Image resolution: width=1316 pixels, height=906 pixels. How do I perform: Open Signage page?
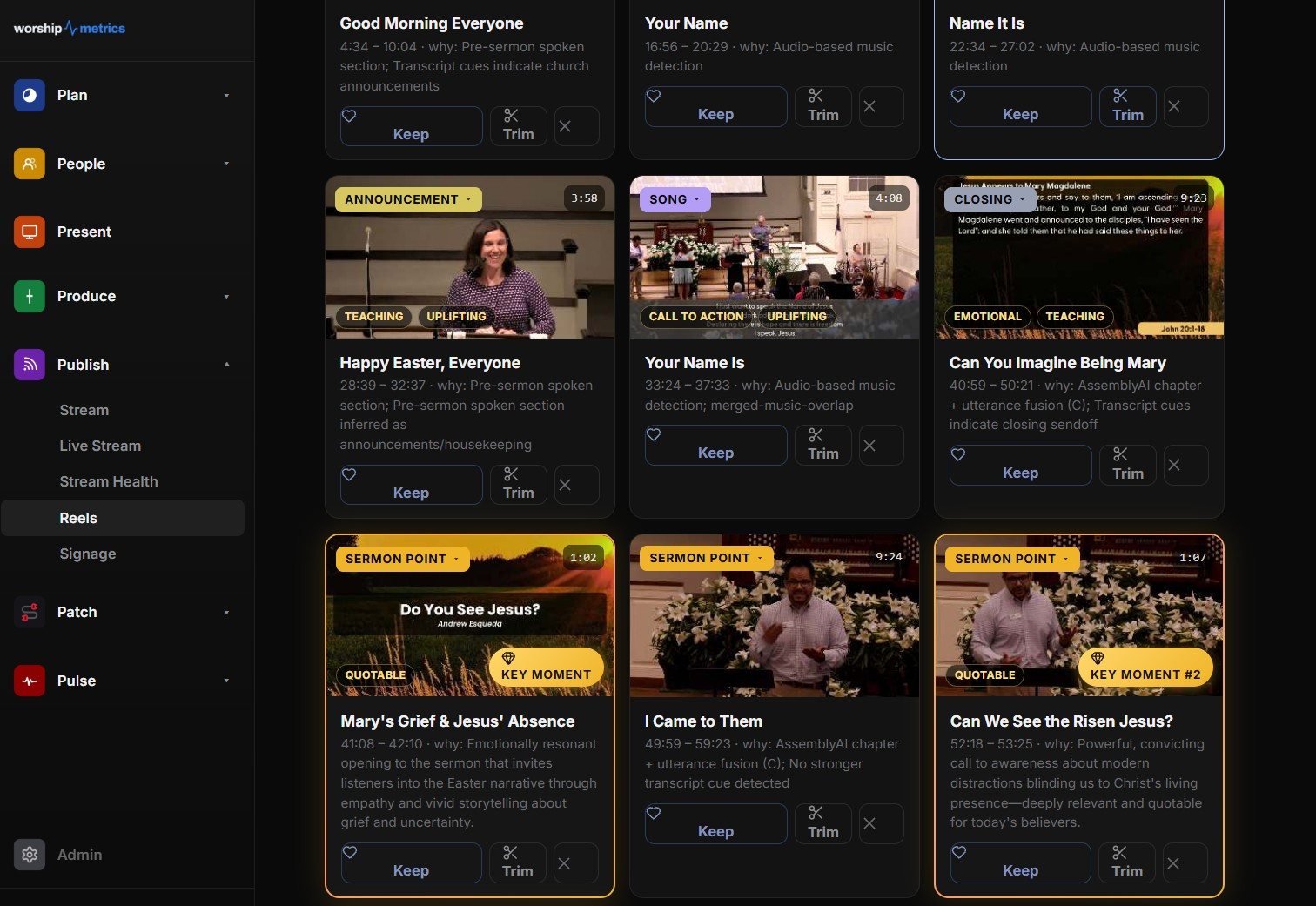[x=88, y=554]
